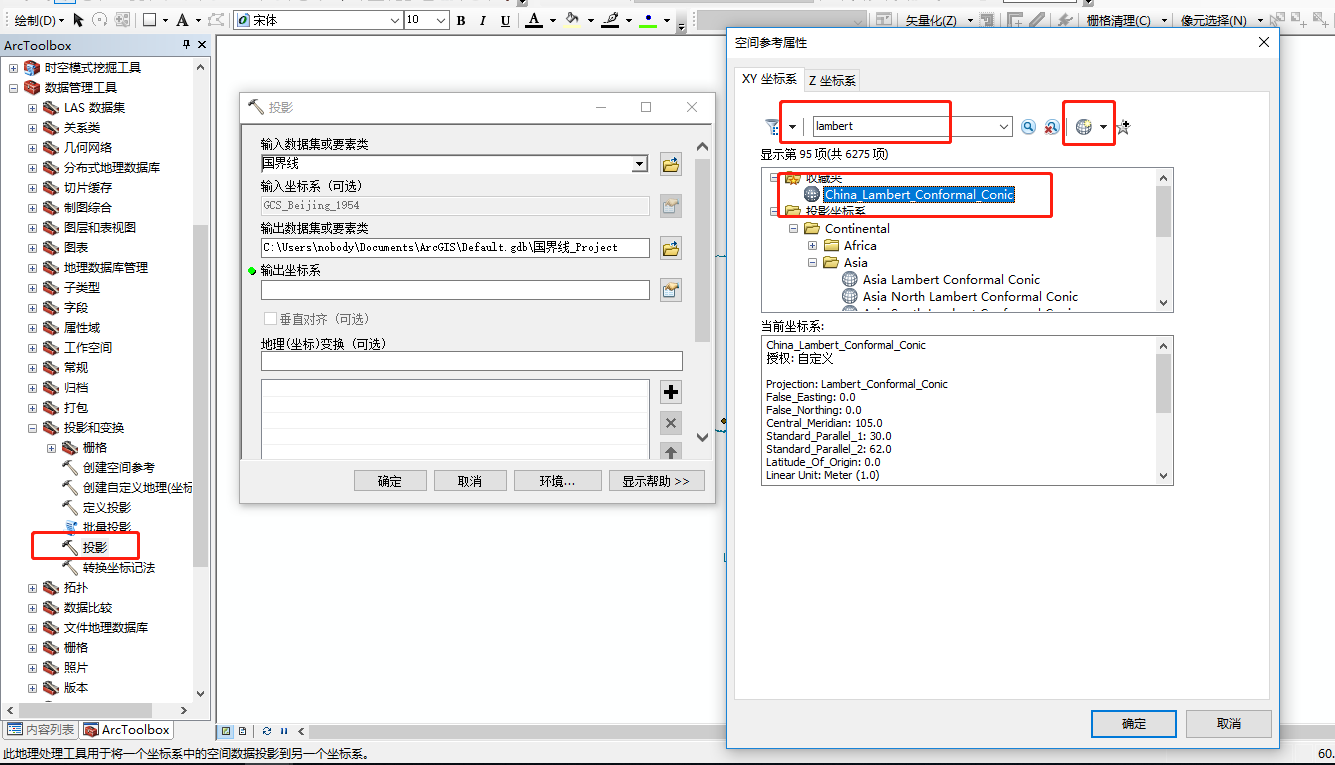
Task: Select Asia Lambert Conformal Conic
Action: [951, 280]
